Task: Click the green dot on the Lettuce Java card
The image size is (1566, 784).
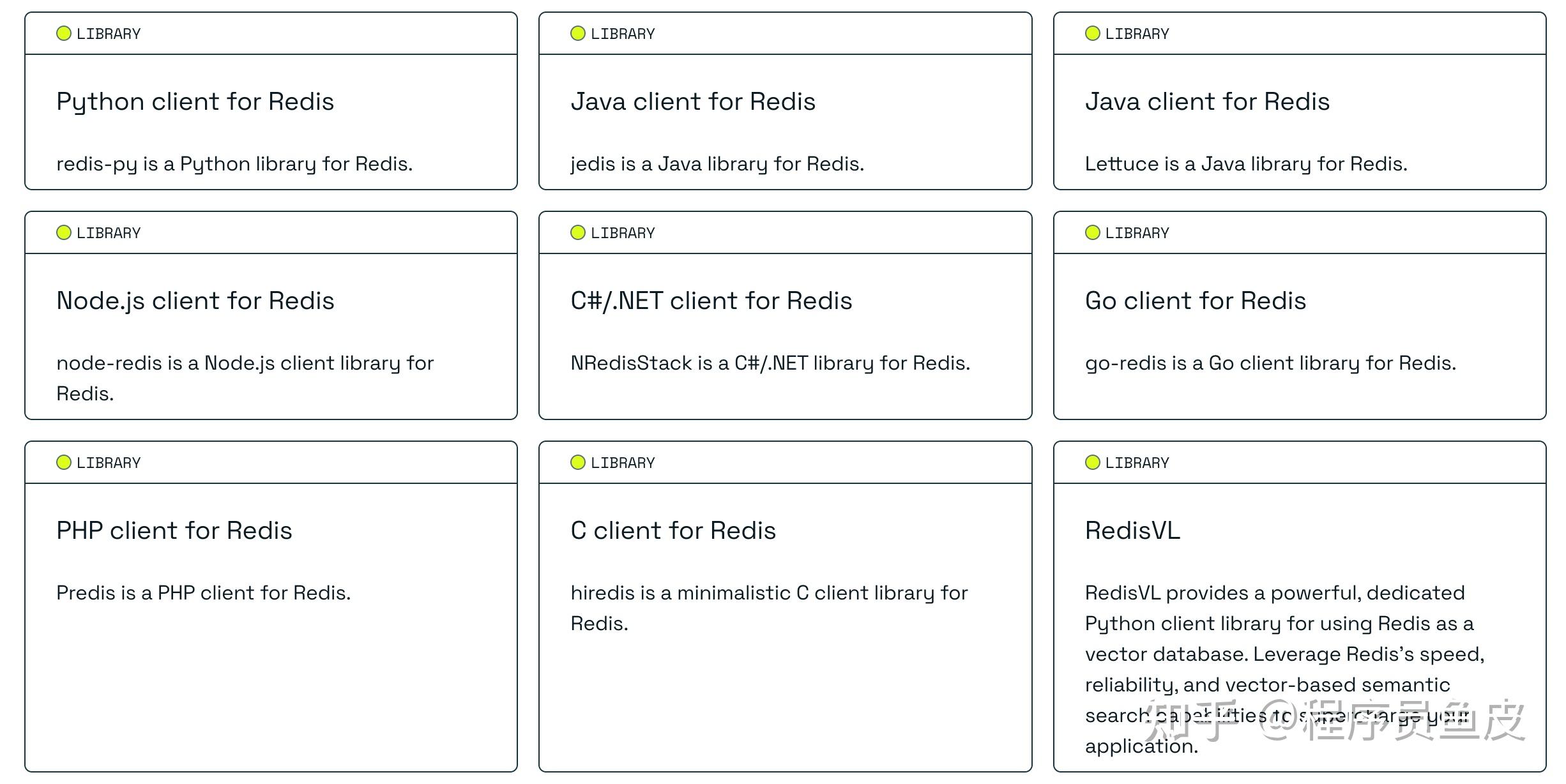Action: tap(1093, 33)
